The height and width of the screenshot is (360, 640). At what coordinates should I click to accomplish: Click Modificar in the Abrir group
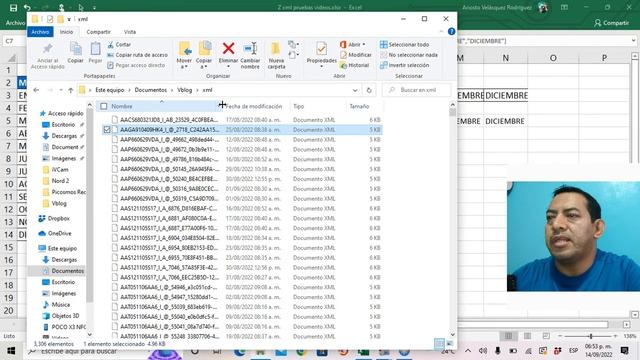click(356, 55)
